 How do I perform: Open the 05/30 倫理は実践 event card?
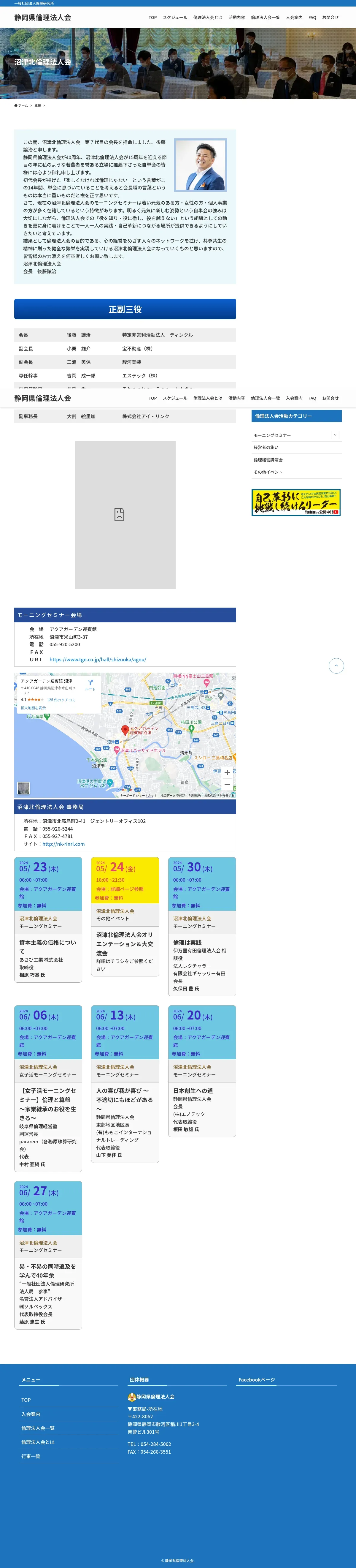point(202,927)
